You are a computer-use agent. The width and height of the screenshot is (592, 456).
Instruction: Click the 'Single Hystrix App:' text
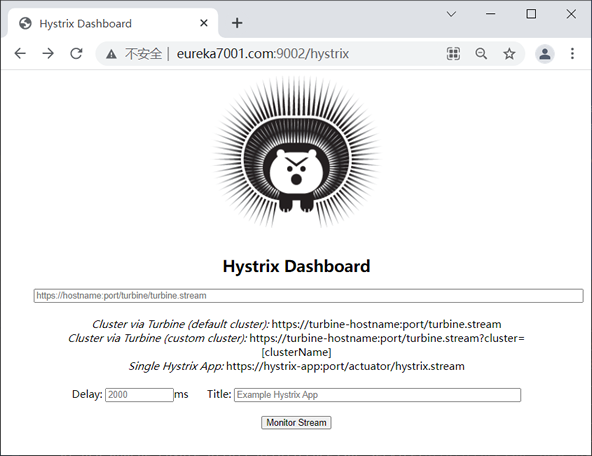click(x=176, y=366)
